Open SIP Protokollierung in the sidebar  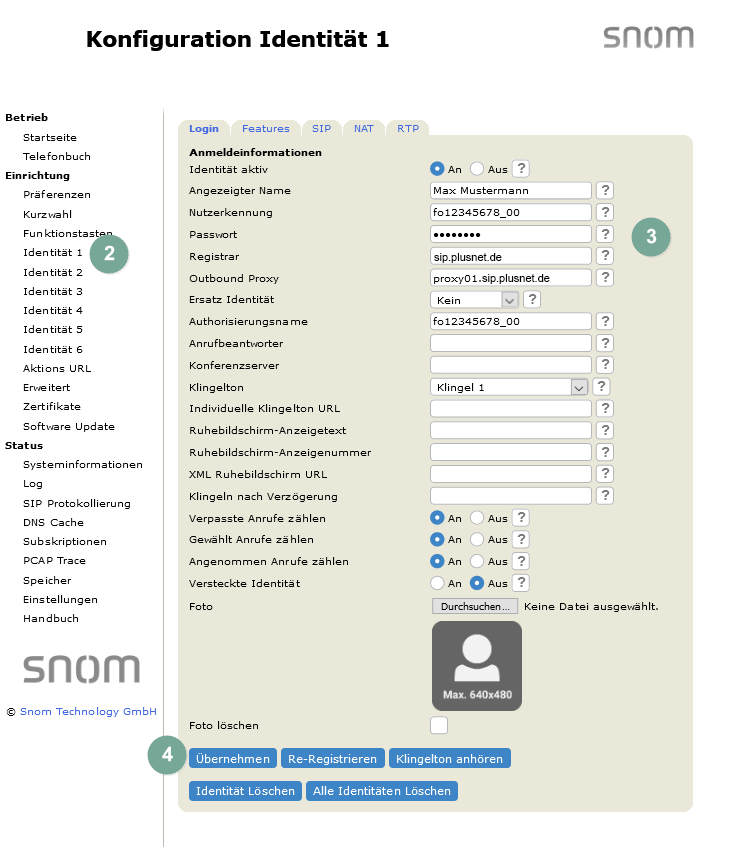tap(77, 503)
